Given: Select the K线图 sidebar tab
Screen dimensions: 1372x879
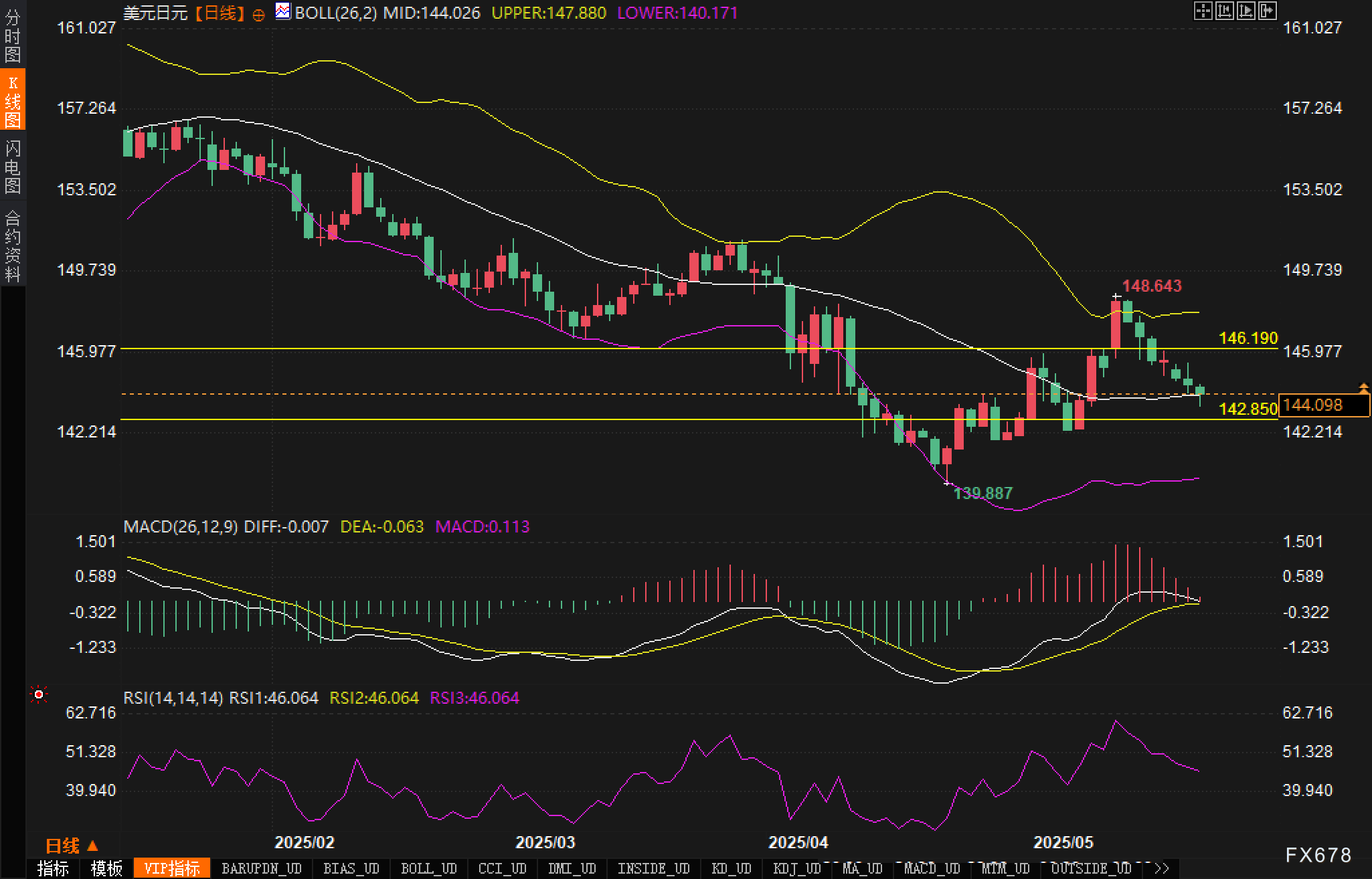Looking at the screenshot, I should point(12,101).
